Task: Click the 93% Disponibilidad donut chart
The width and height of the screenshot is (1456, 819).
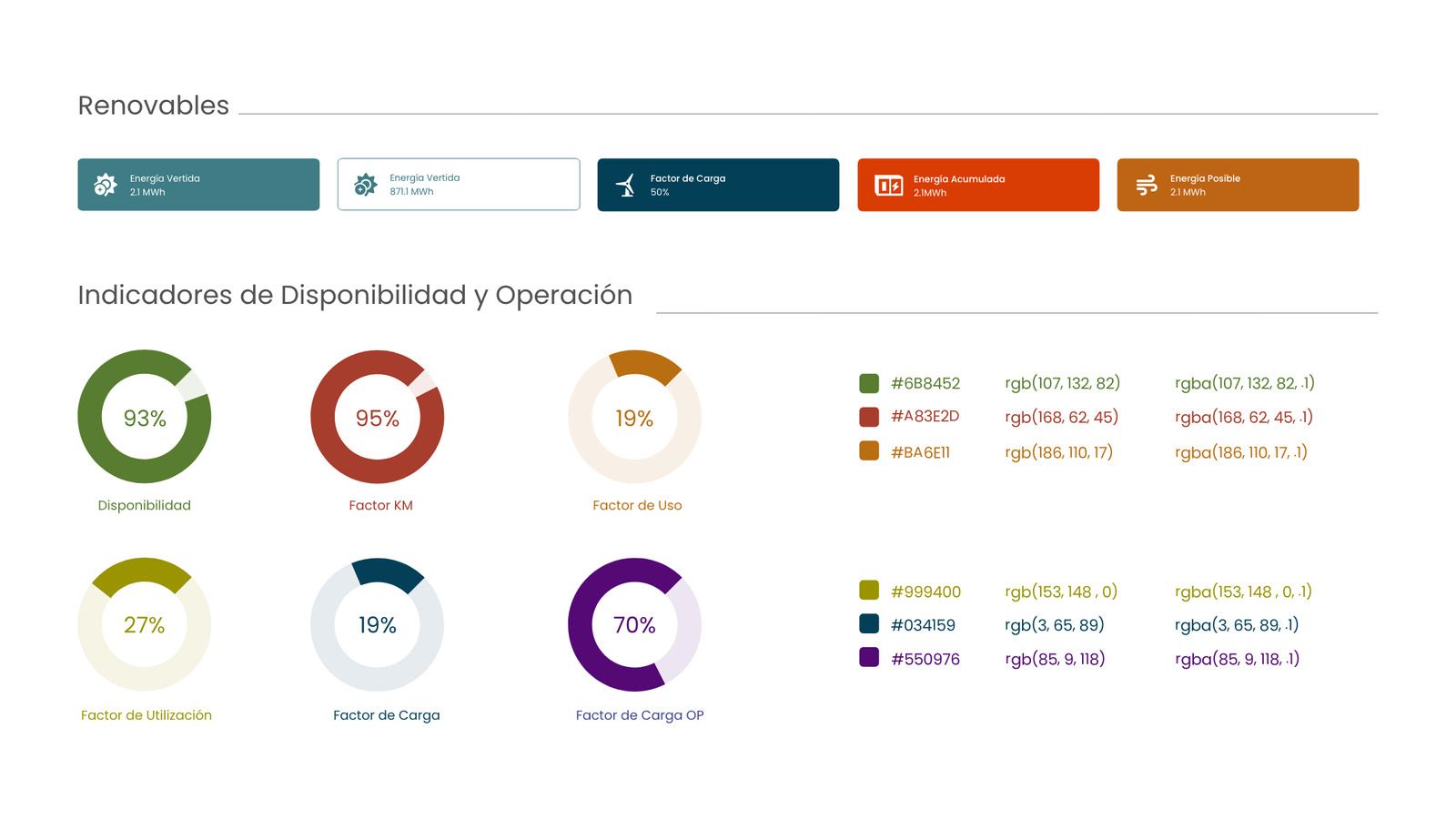Action: click(145, 417)
